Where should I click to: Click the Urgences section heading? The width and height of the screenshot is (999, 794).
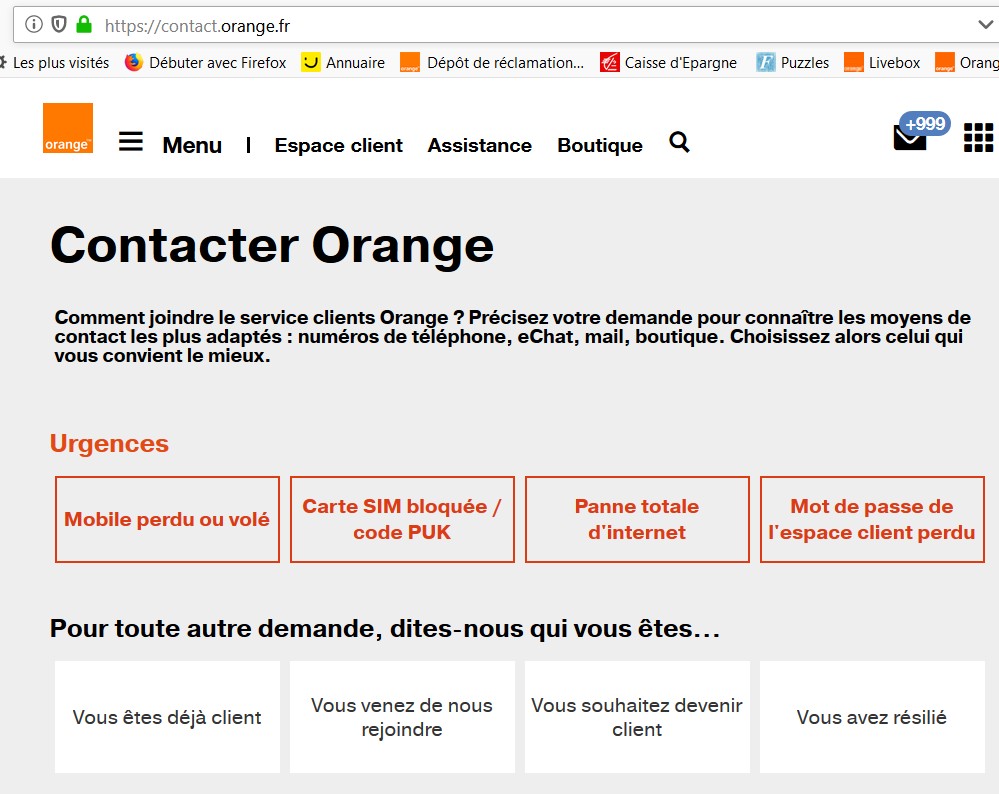tap(109, 444)
